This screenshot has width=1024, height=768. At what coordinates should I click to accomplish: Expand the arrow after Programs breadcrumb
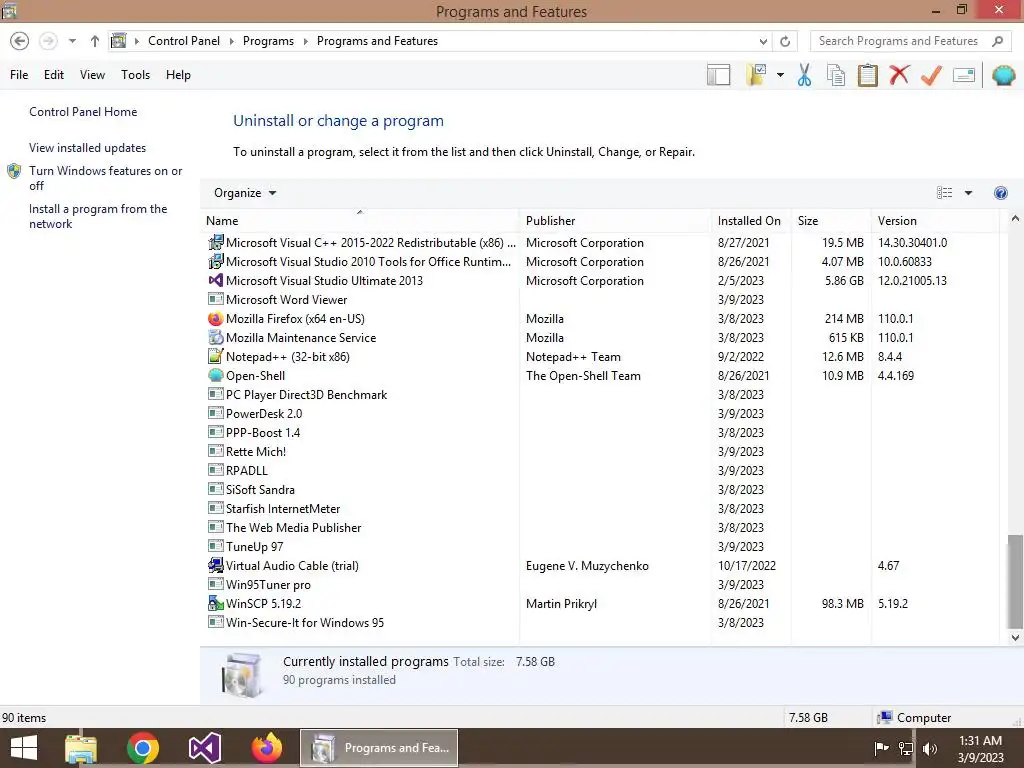tap(305, 41)
